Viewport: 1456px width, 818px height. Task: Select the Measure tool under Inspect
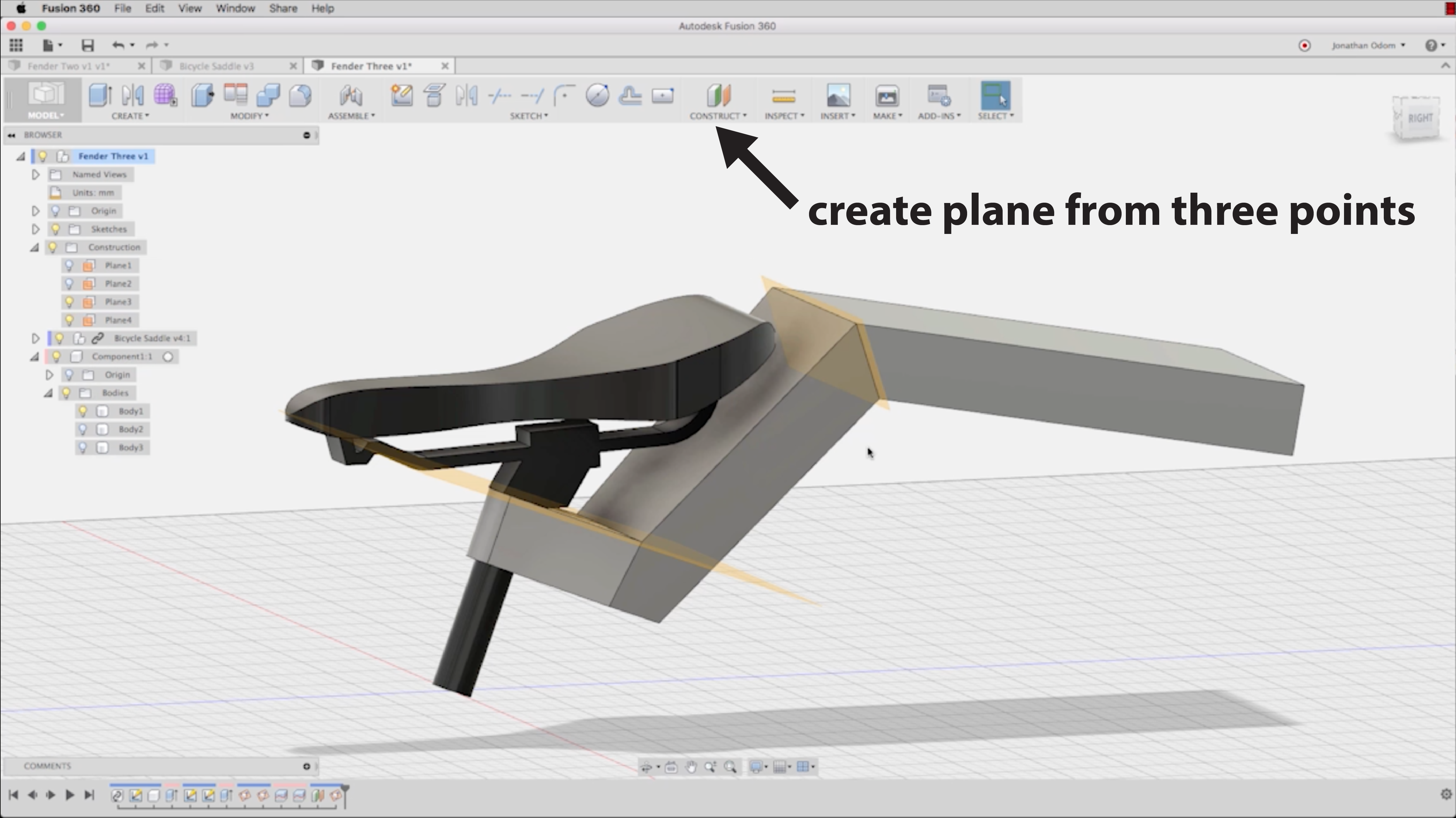[784, 96]
